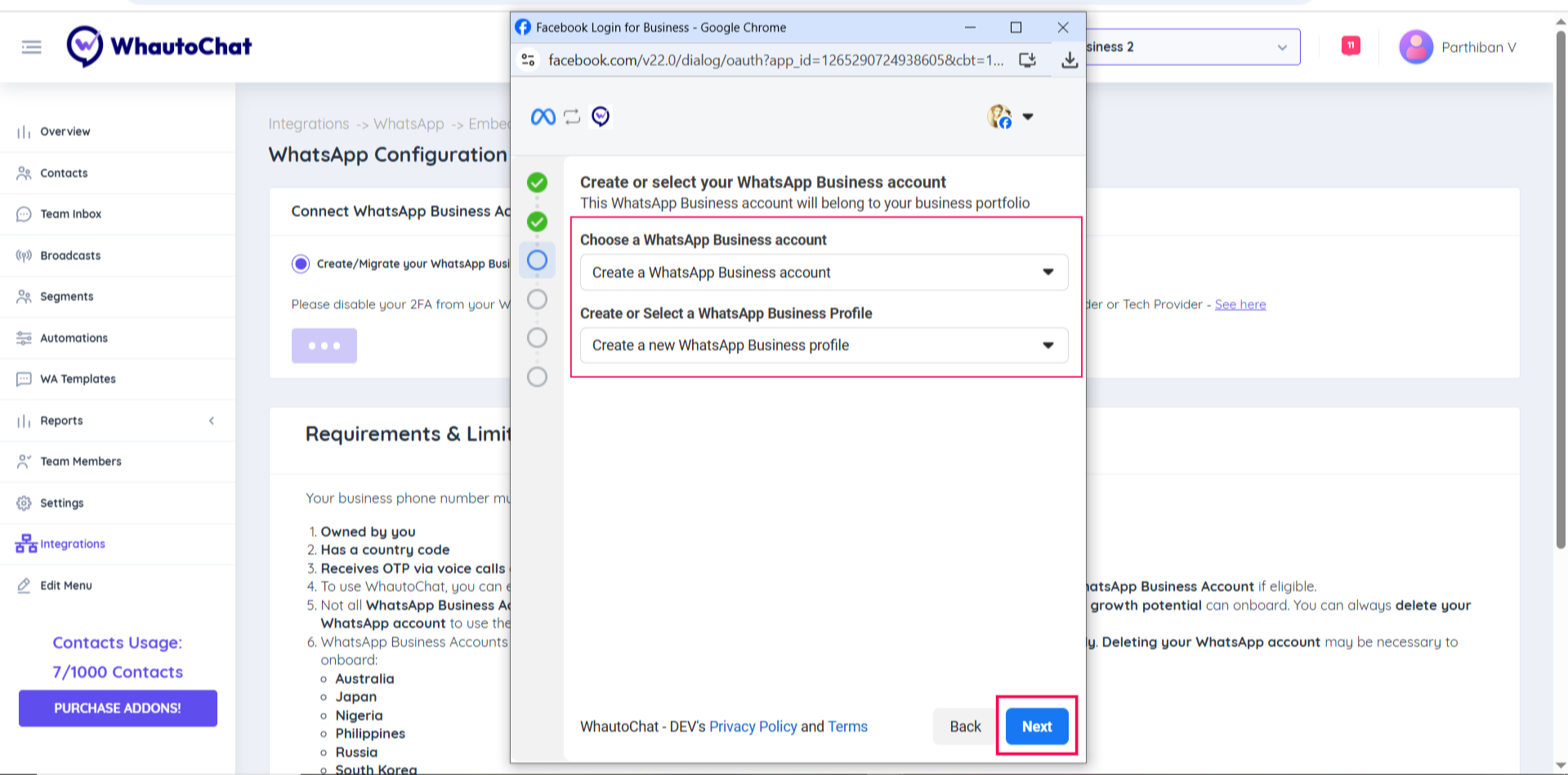The width and height of the screenshot is (1568, 775).
Task: Click the 7/1000 Contacts usage text
Action: [x=118, y=672]
